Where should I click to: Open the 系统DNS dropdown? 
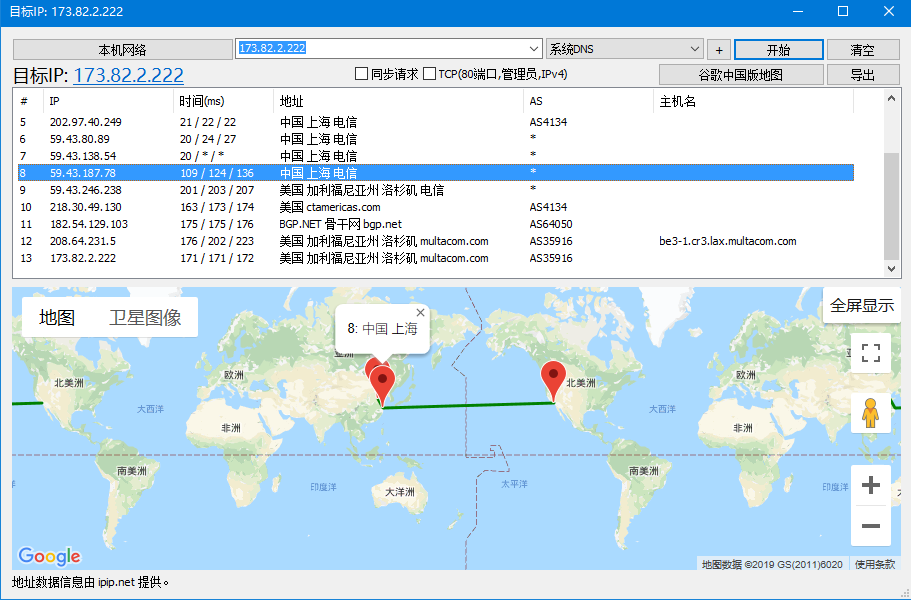click(695, 49)
